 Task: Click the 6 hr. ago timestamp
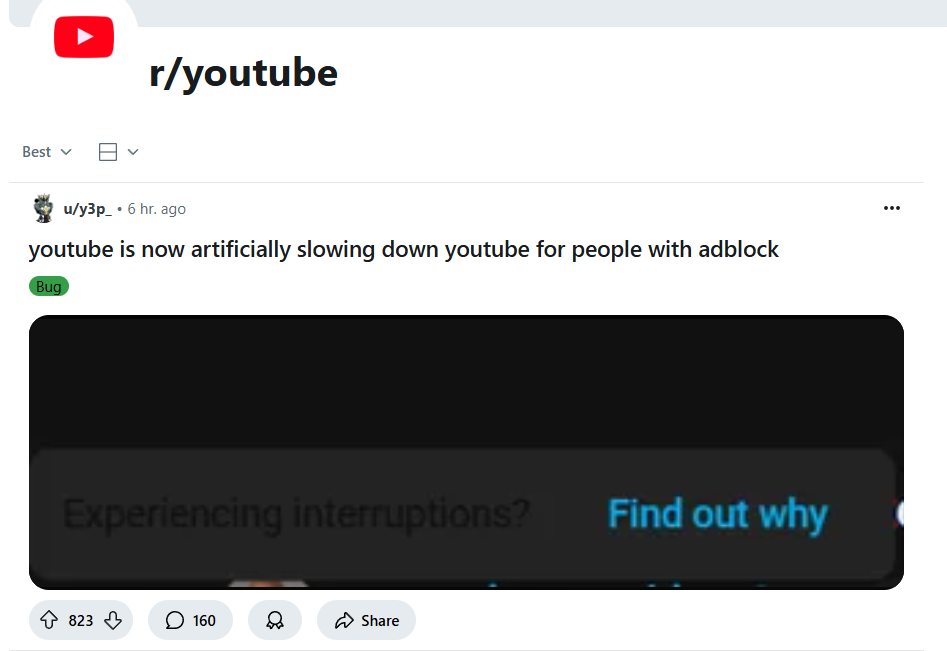[x=156, y=209]
